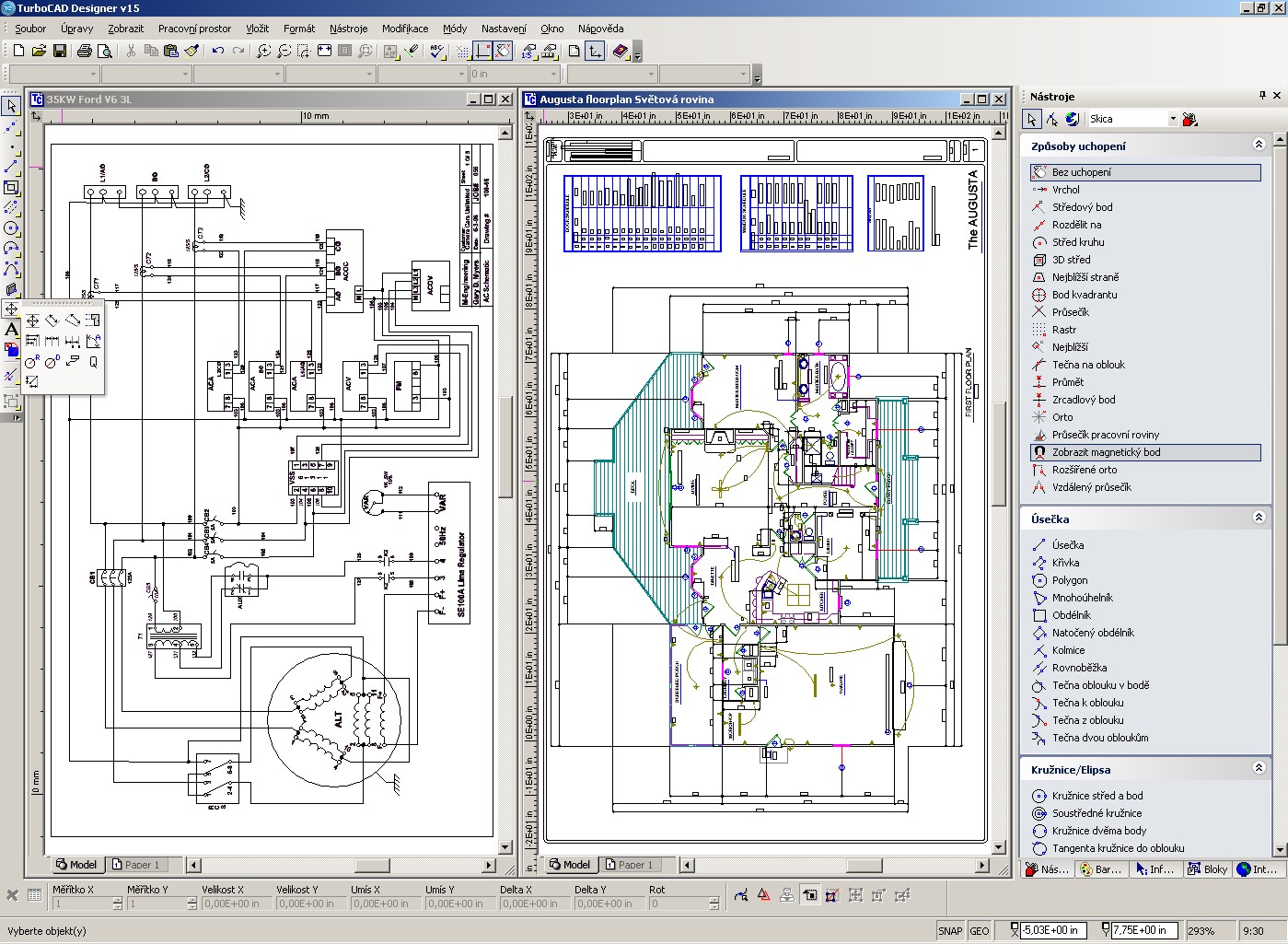
Task: Click the Měřítko X input field
Action: (87, 904)
